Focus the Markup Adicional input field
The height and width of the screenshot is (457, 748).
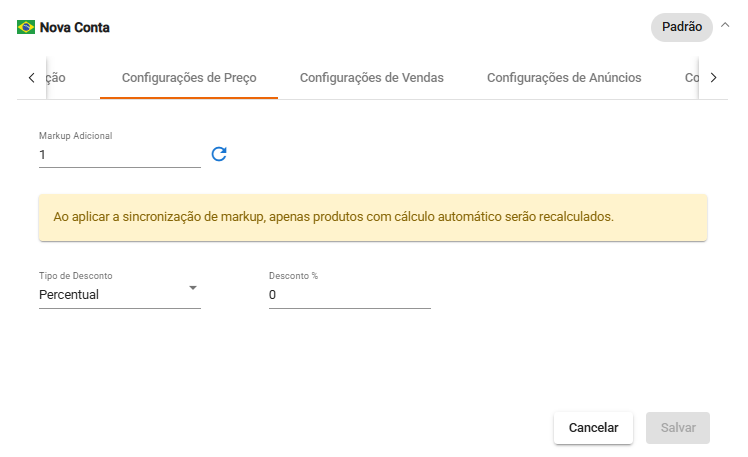coord(119,155)
